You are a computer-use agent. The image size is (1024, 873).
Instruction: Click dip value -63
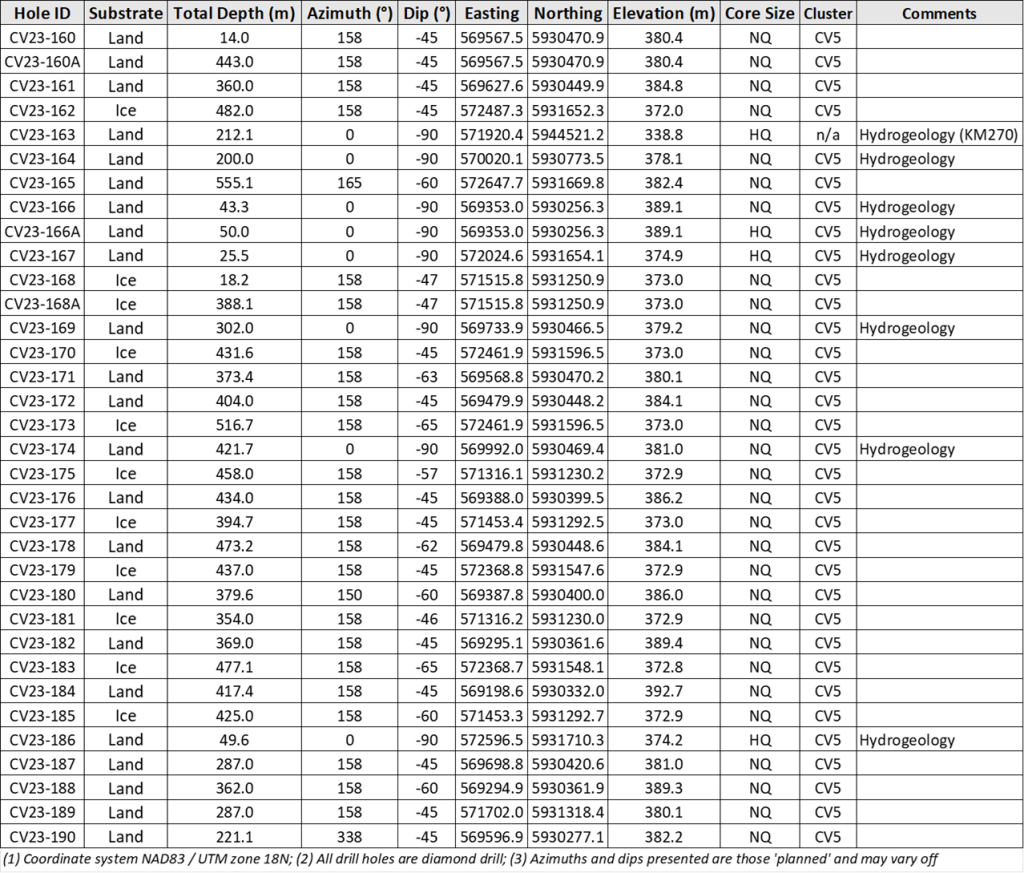[426, 377]
